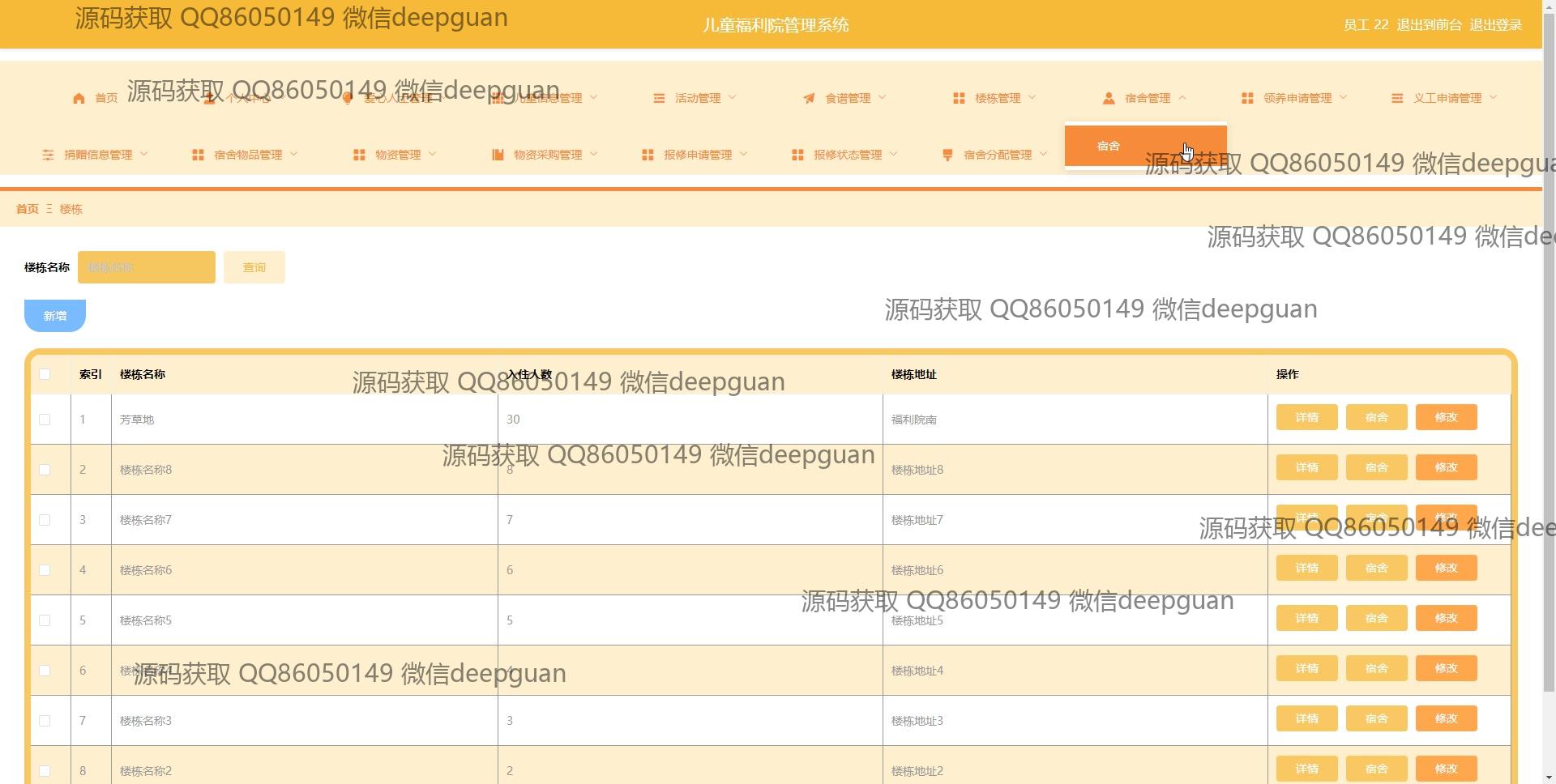Click 退出登录 link in header
The width and height of the screenshot is (1556, 784).
click(1495, 25)
